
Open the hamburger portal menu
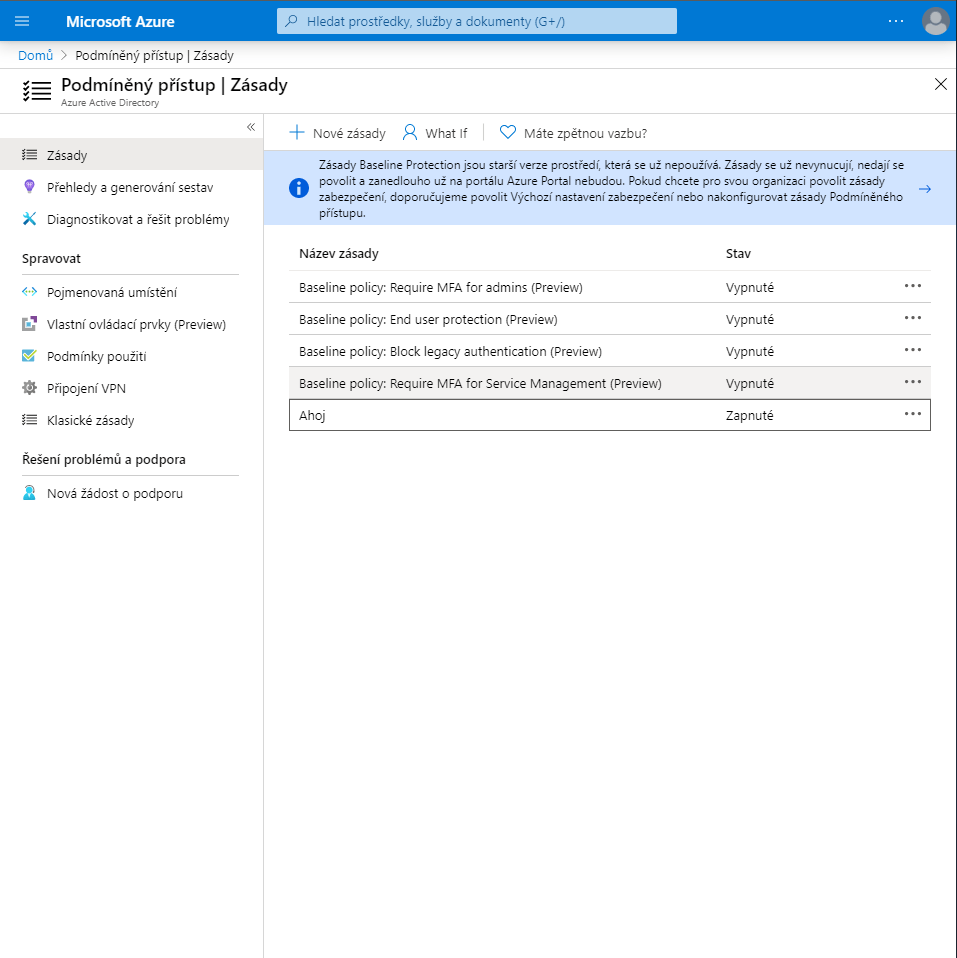(x=22, y=21)
